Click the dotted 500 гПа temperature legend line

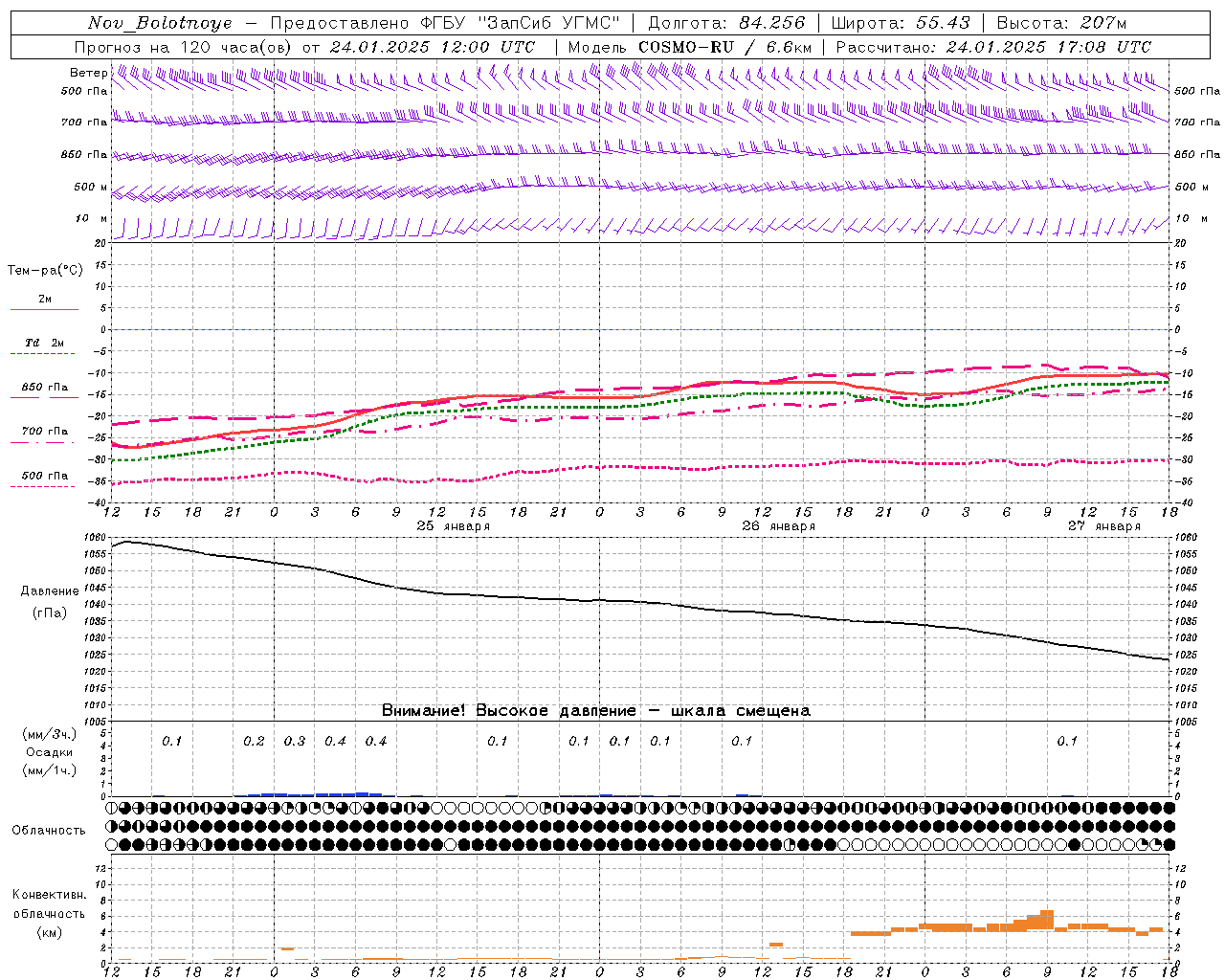(x=43, y=486)
